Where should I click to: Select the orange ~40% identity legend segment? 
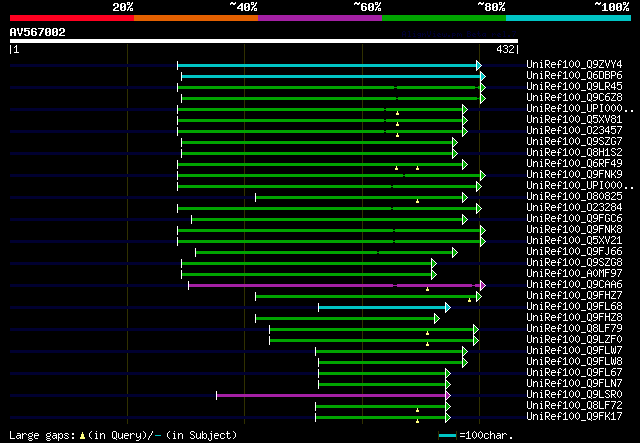[196, 18]
